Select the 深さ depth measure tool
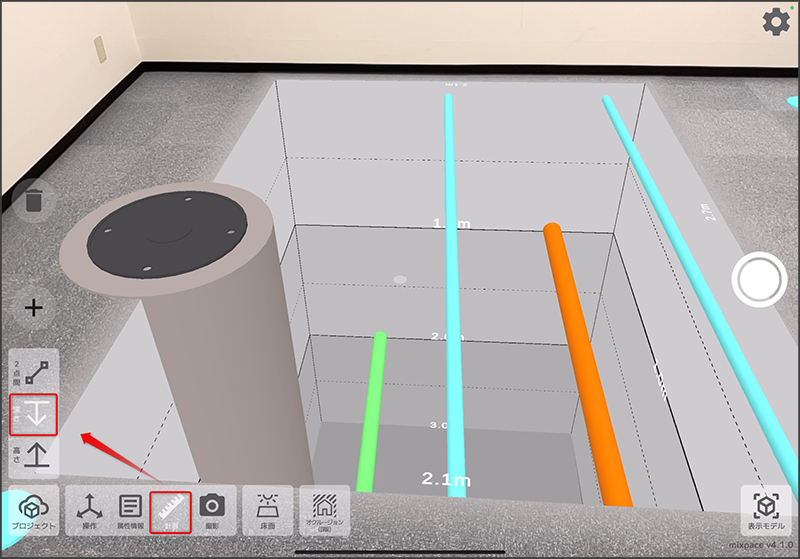 34,414
